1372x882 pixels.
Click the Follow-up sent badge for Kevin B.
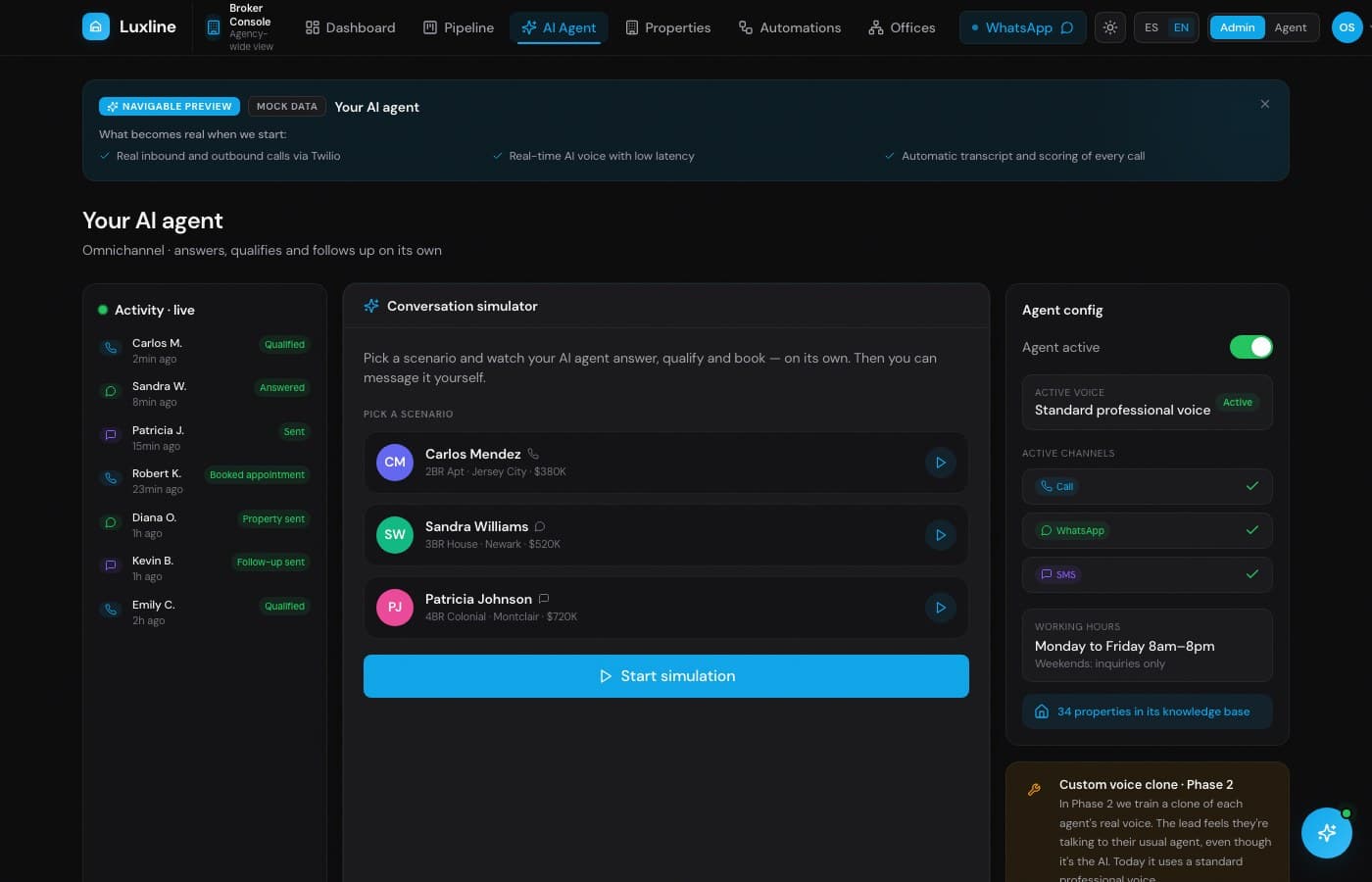[x=270, y=562]
